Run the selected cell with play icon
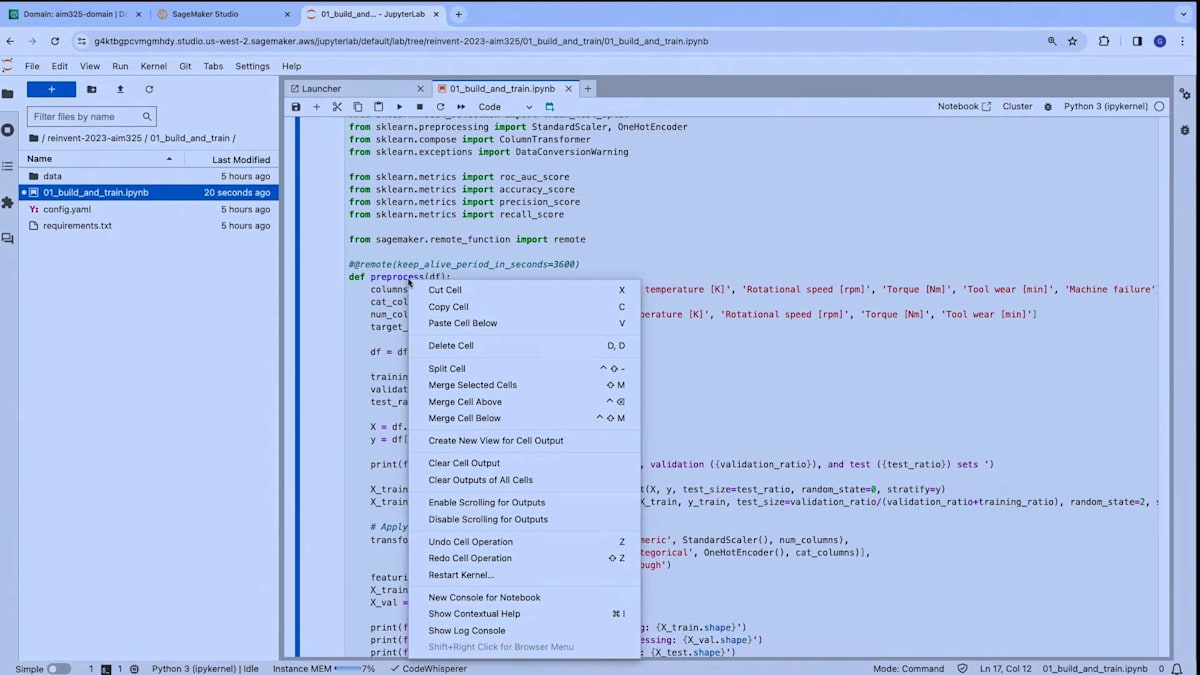 pyautogui.click(x=399, y=107)
